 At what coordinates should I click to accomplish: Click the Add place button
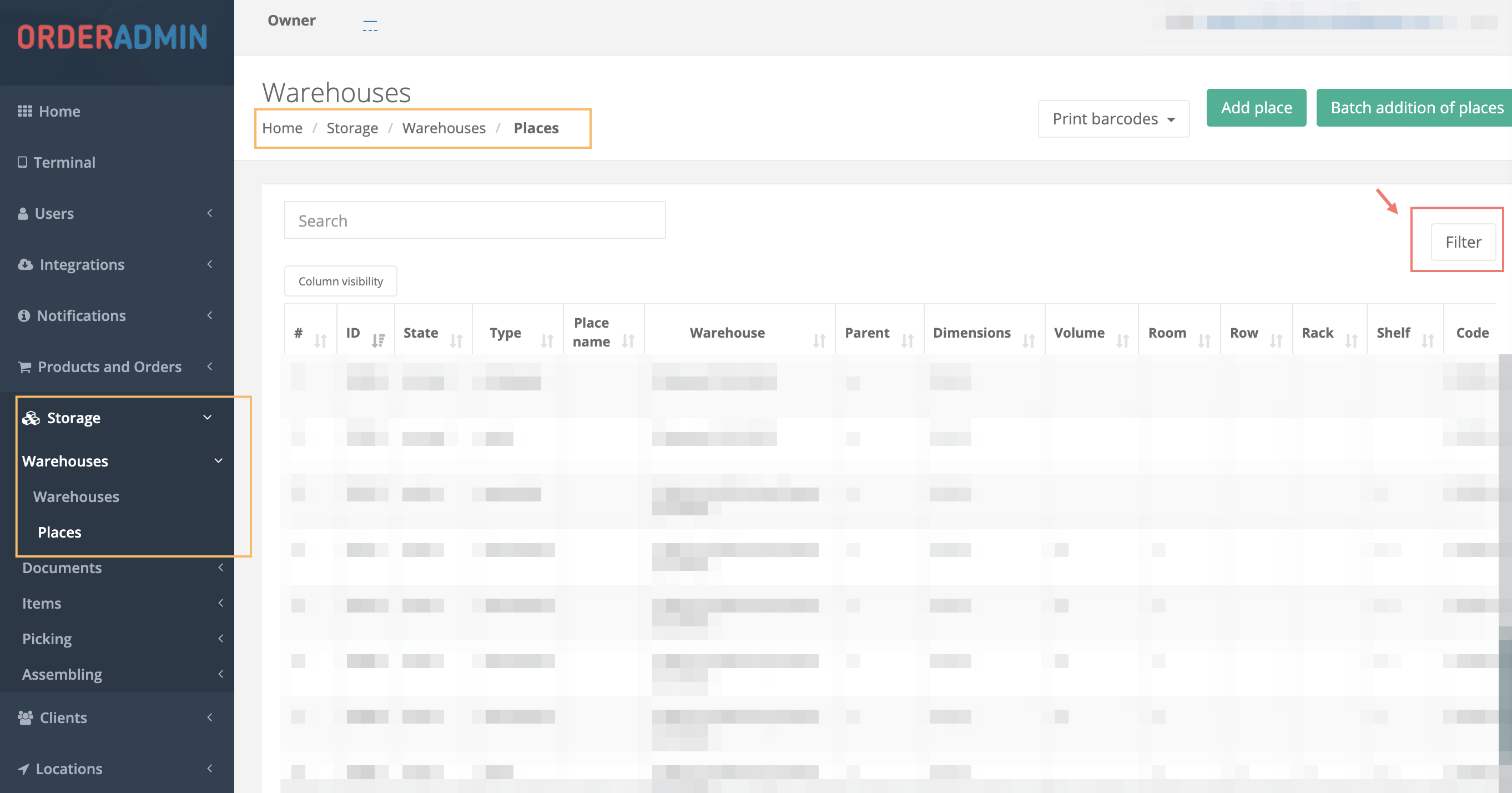coord(1256,108)
